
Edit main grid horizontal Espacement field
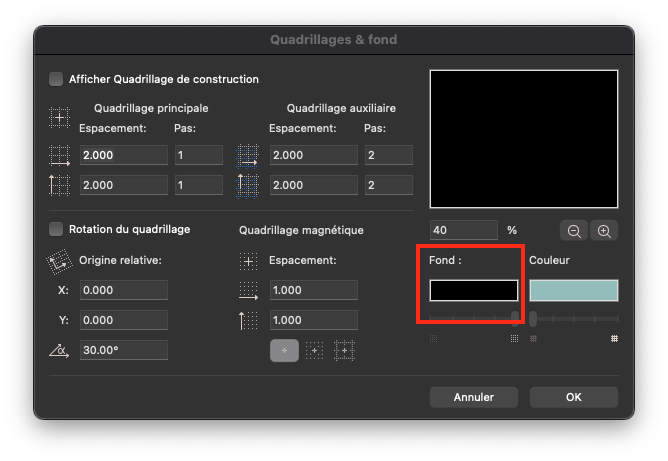(x=124, y=155)
